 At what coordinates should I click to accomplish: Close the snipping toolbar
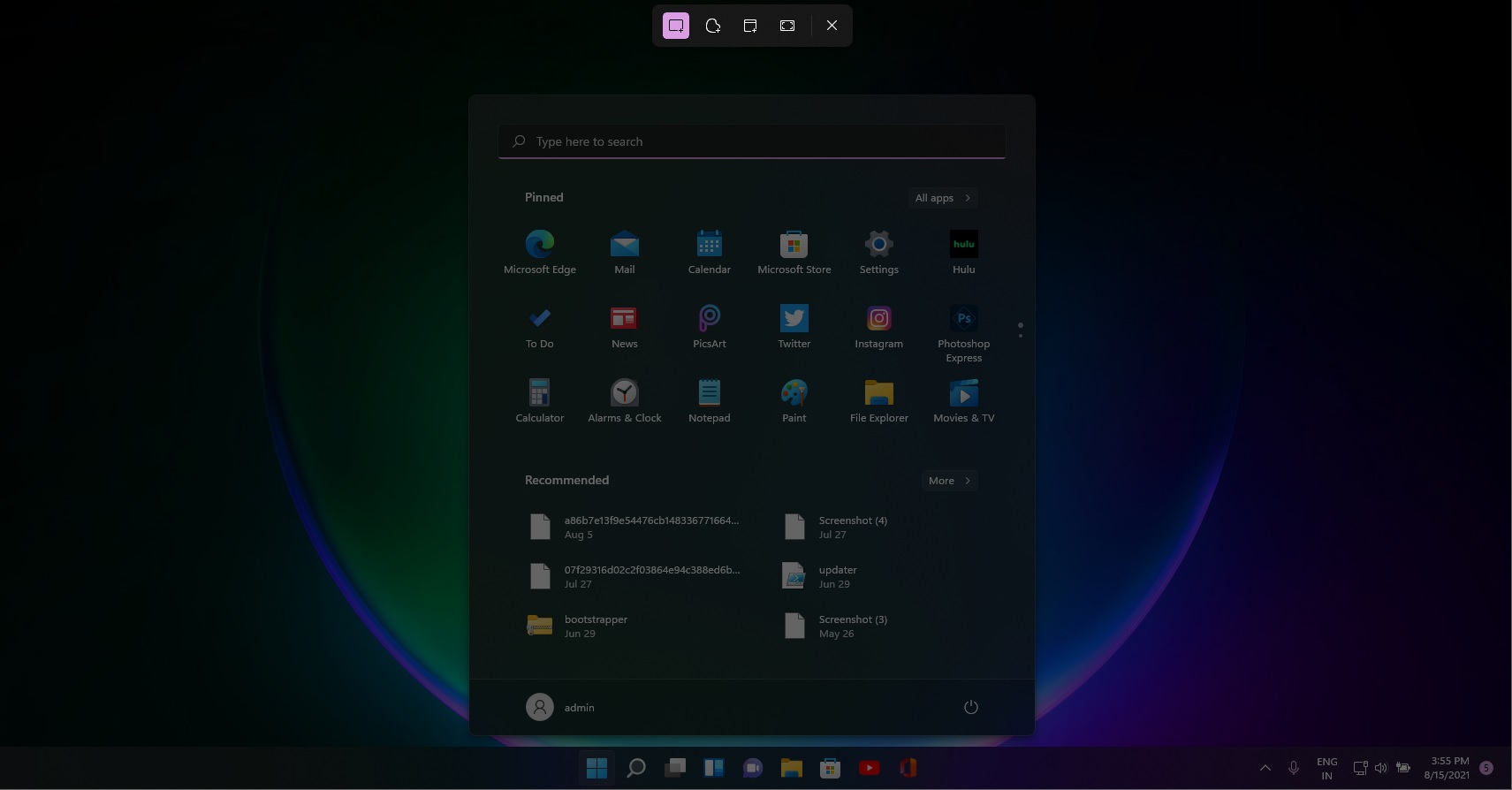click(x=832, y=26)
